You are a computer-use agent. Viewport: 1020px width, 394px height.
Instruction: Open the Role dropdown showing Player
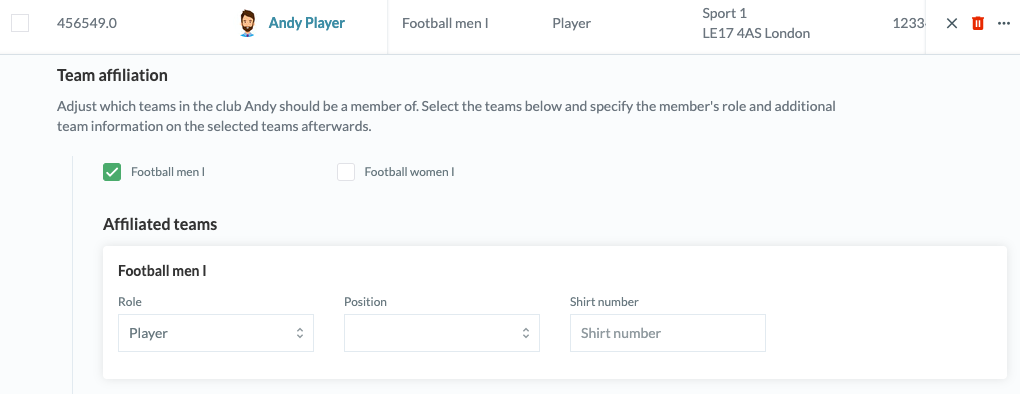(216, 333)
